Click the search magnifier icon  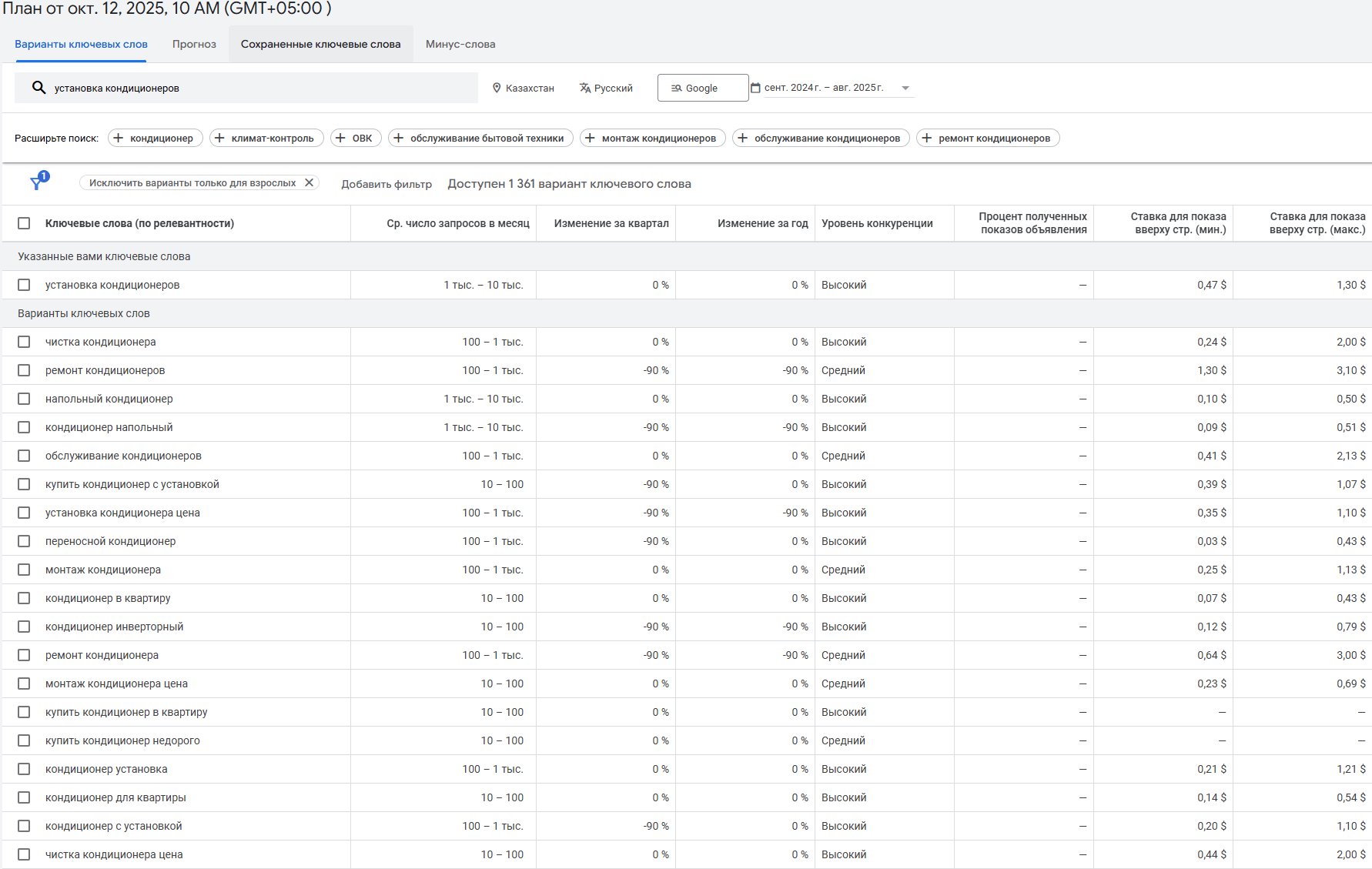coord(38,88)
